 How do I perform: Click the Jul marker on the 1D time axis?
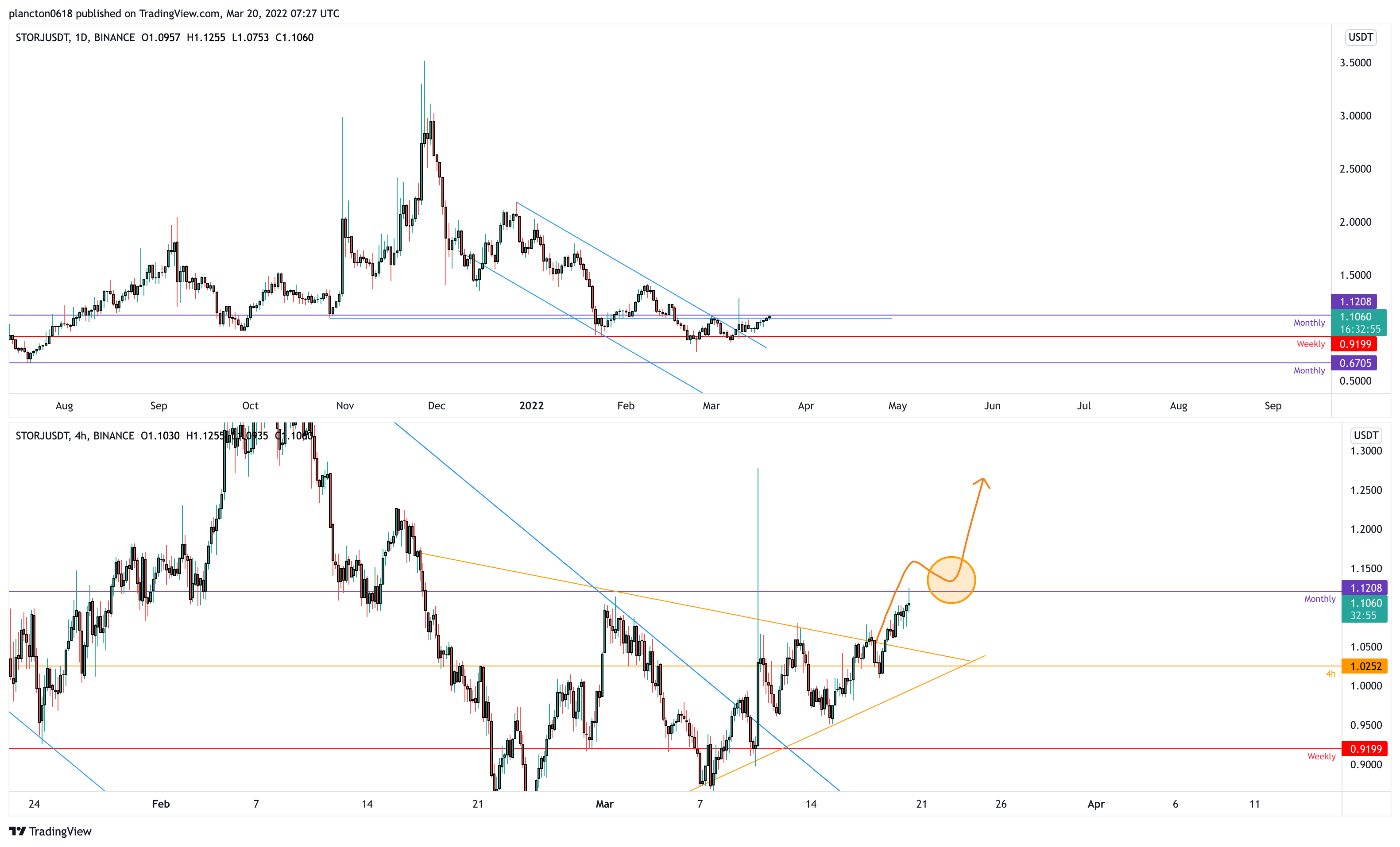click(x=1083, y=406)
